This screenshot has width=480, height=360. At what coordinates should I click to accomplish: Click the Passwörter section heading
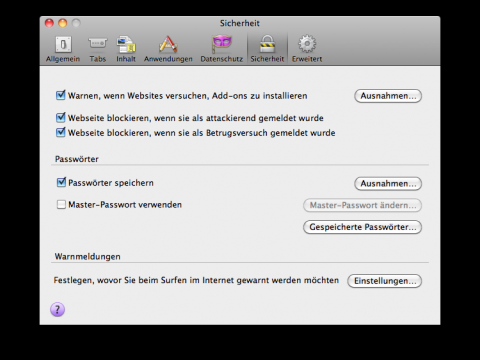tap(77, 159)
